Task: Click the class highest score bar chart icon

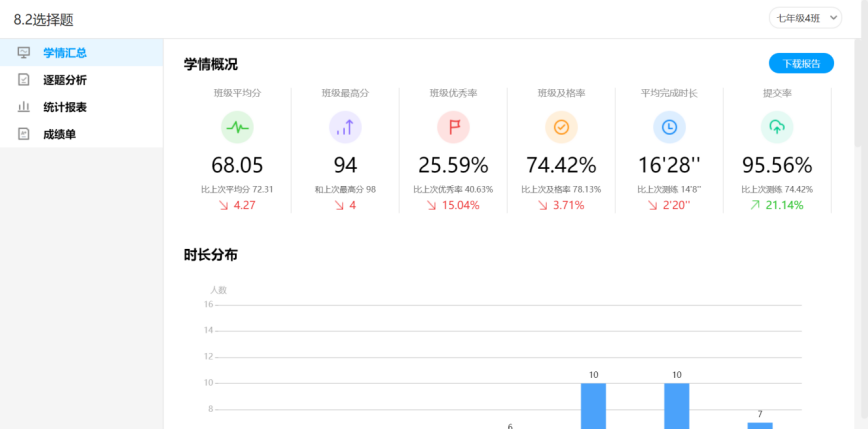Action: click(x=345, y=127)
